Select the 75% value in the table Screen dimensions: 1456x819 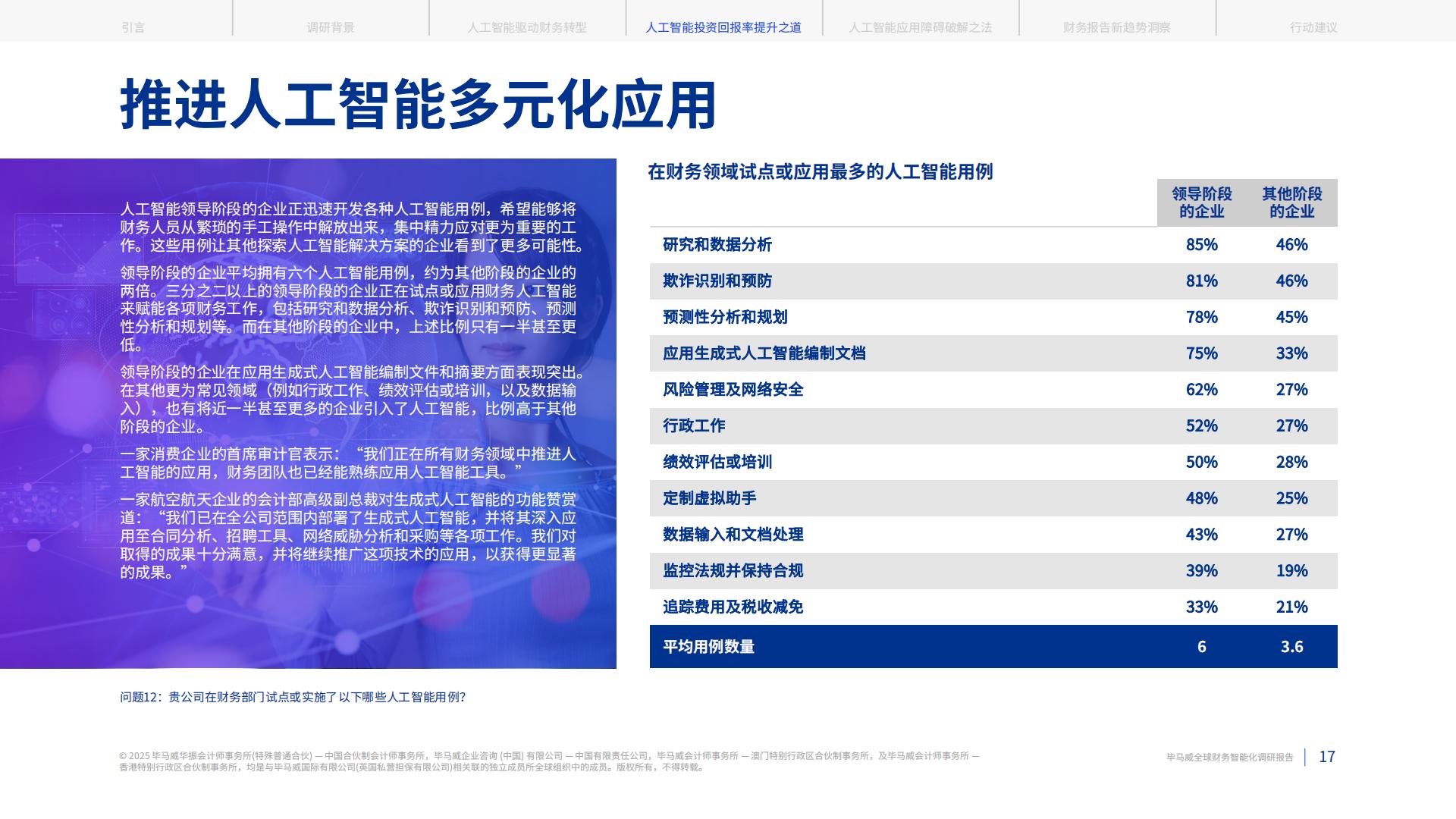[x=1201, y=353]
